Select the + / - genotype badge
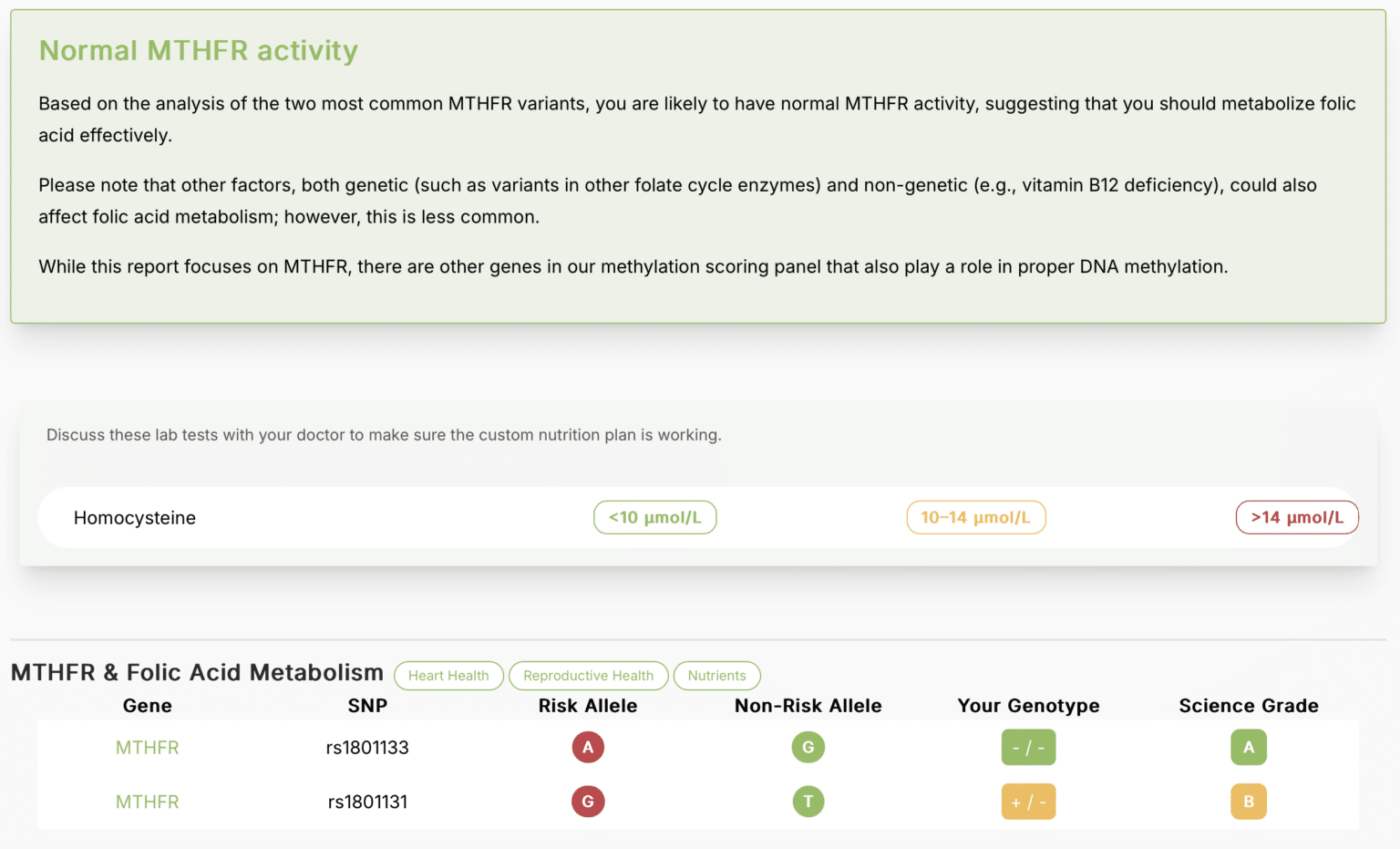The width and height of the screenshot is (1400, 849). [x=1028, y=802]
